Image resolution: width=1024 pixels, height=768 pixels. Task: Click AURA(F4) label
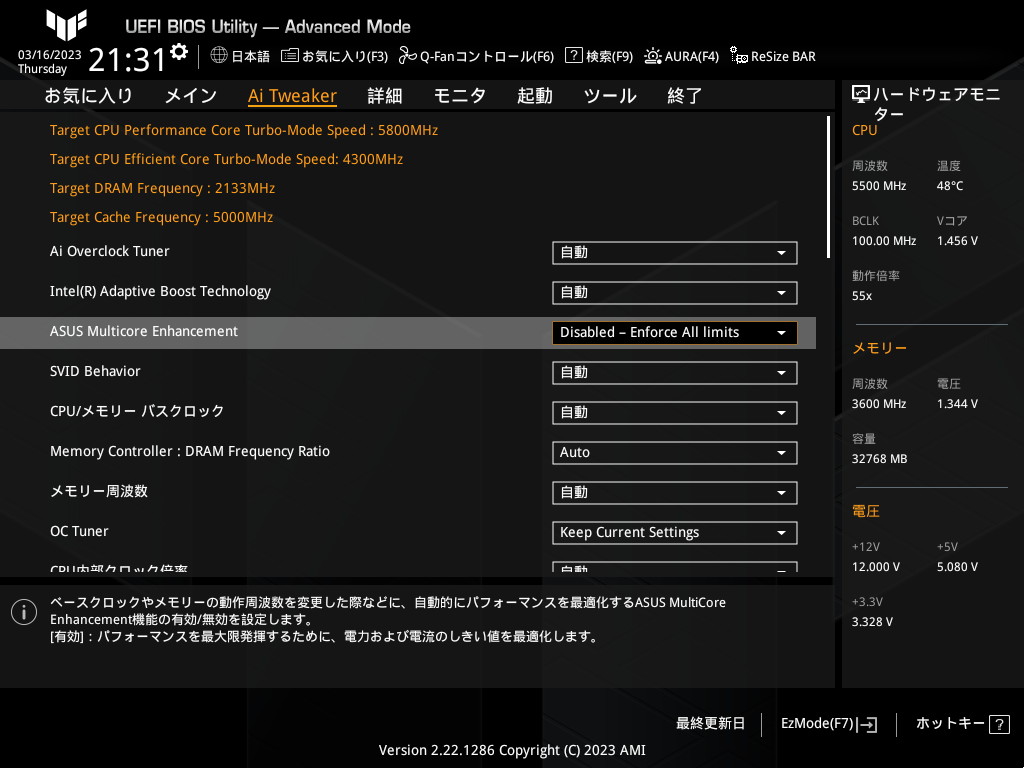pos(692,56)
